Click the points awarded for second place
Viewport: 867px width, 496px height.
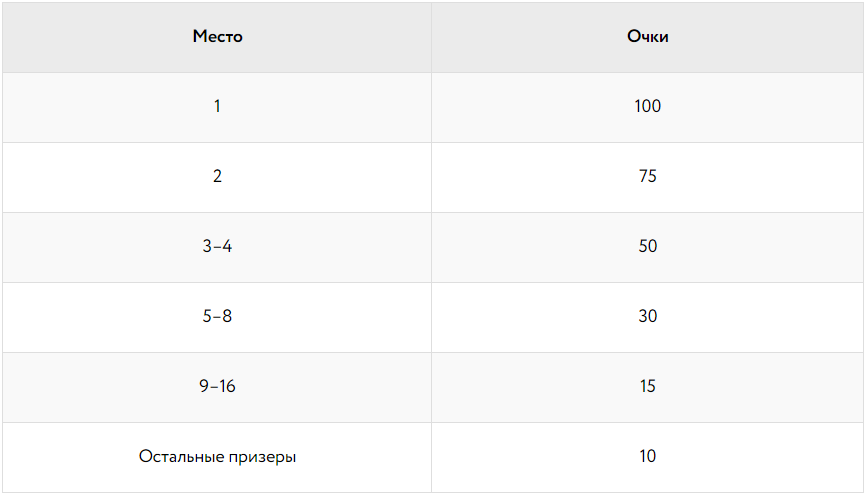click(647, 176)
